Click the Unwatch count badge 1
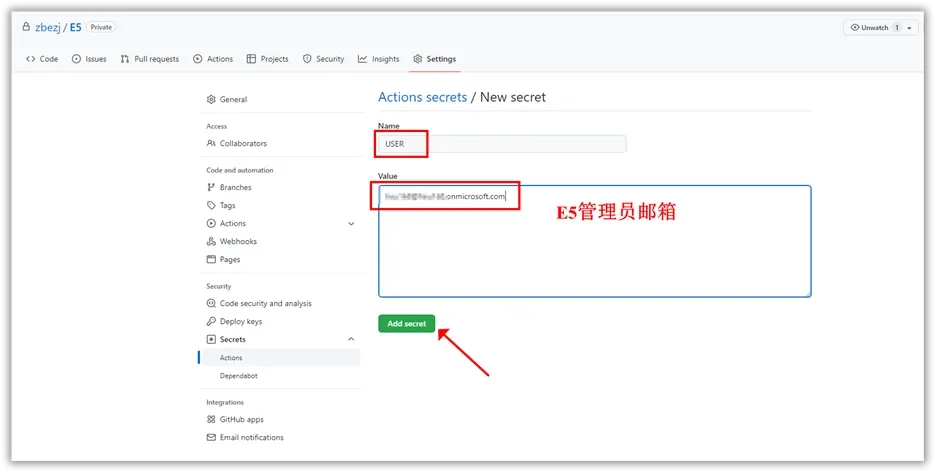Screen dimensions: 935x472 coord(896,27)
